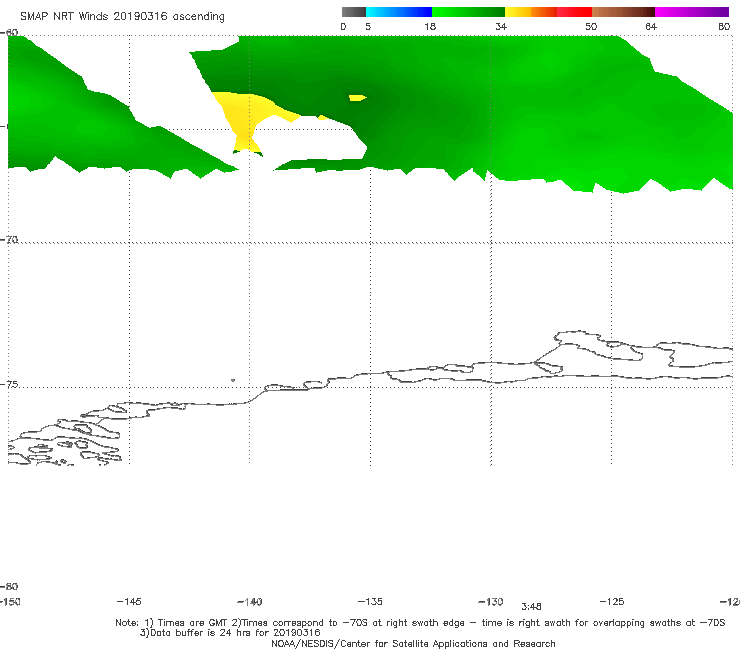Click the color bar label 18
740x650 pixels.
(x=430, y=27)
